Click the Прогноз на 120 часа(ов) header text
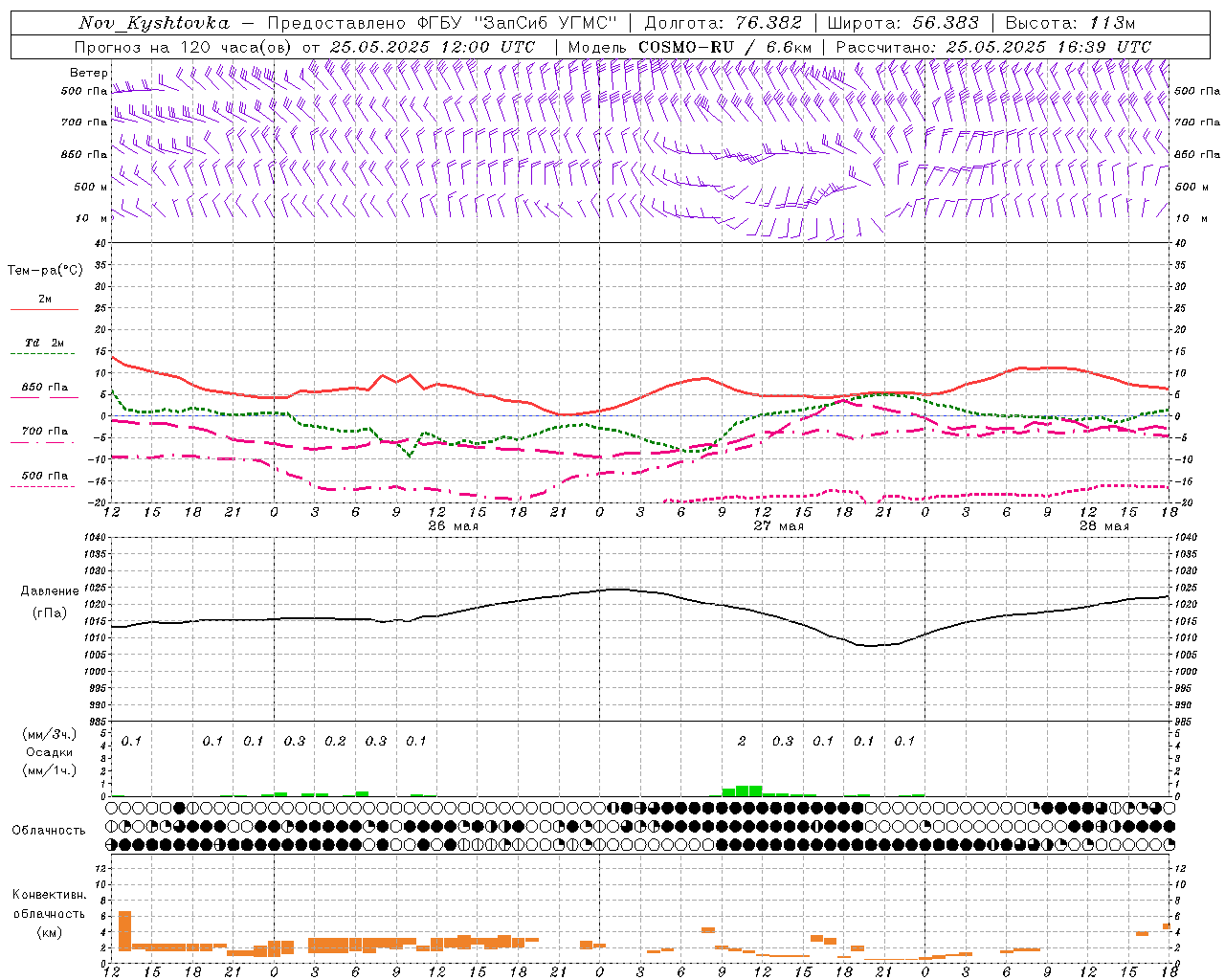The width and height of the screenshot is (1225, 980). coord(184,47)
